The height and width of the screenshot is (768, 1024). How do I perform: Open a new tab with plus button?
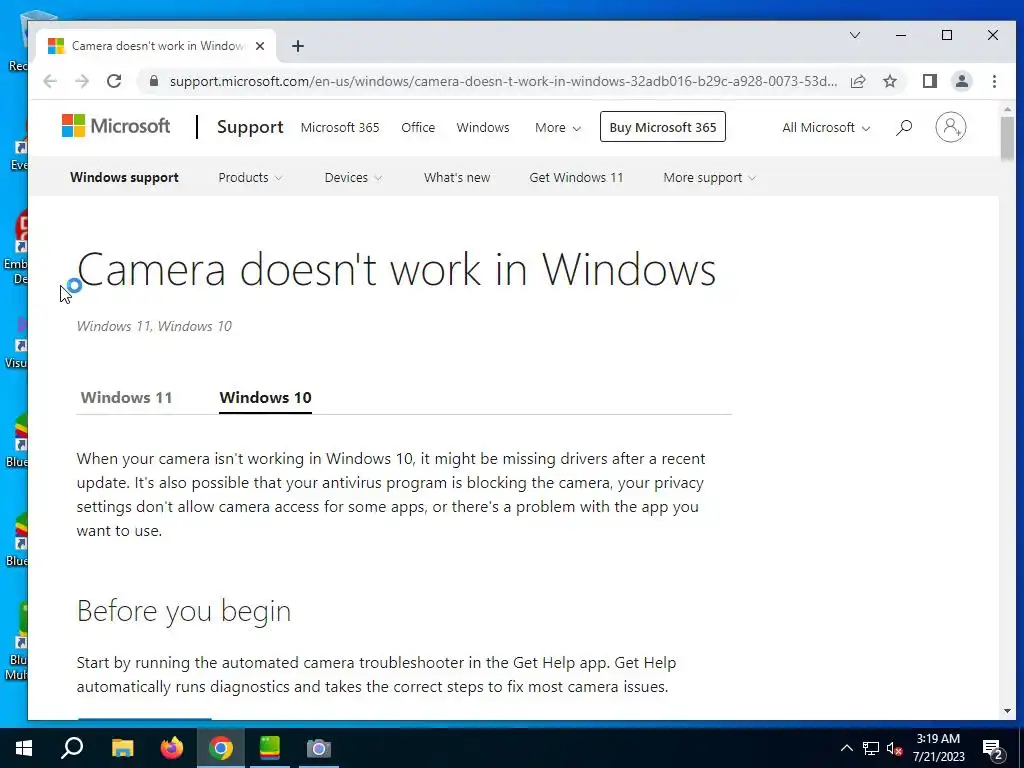298,46
